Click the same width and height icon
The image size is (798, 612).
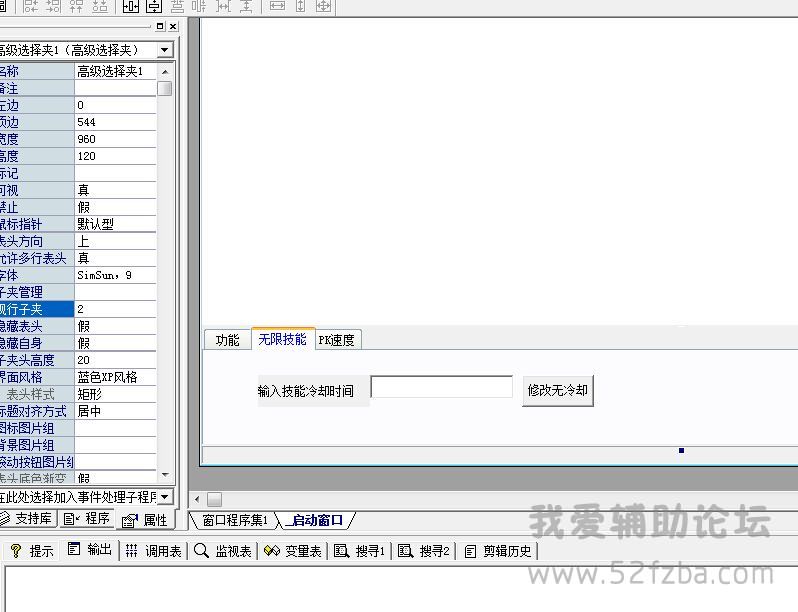coord(324,6)
